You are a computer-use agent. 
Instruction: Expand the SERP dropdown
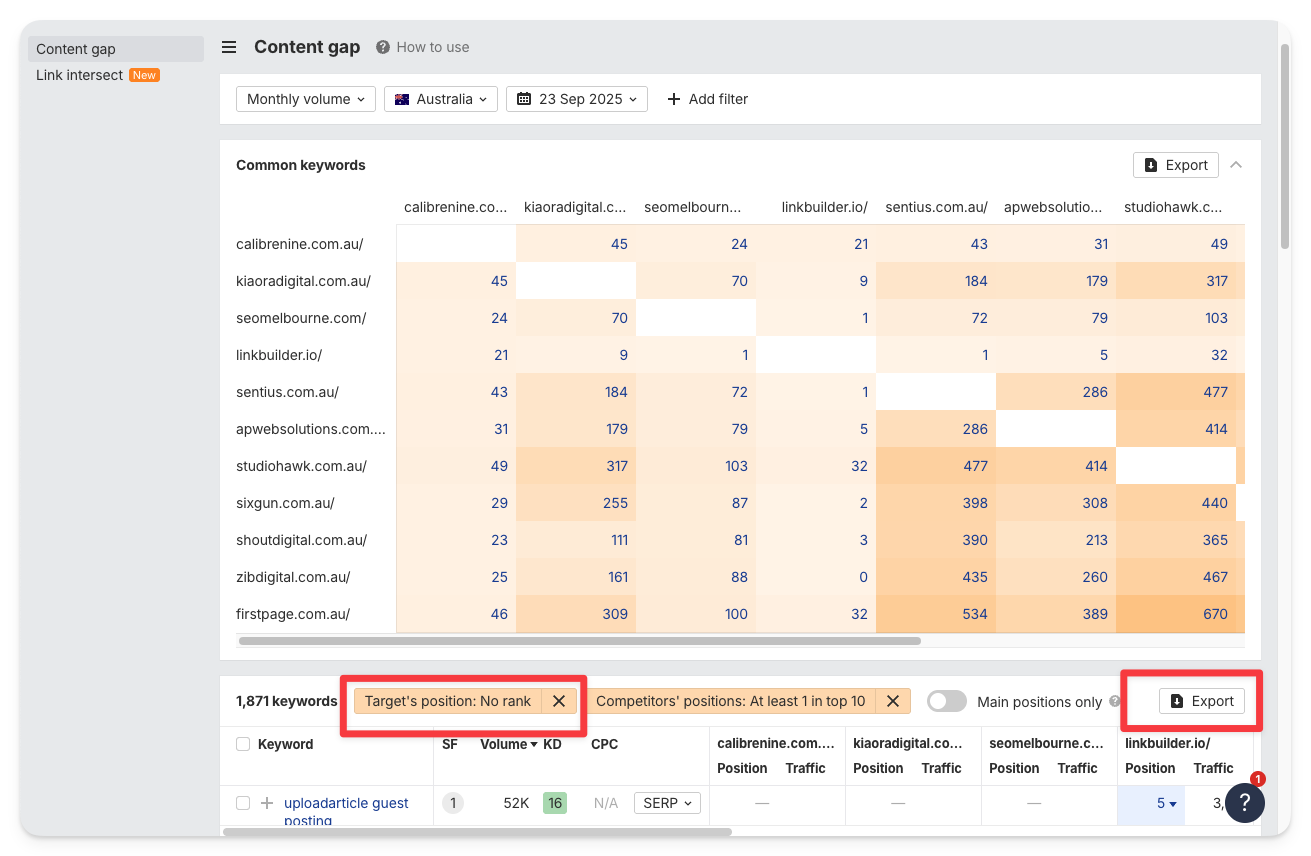click(x=667, y=803)
